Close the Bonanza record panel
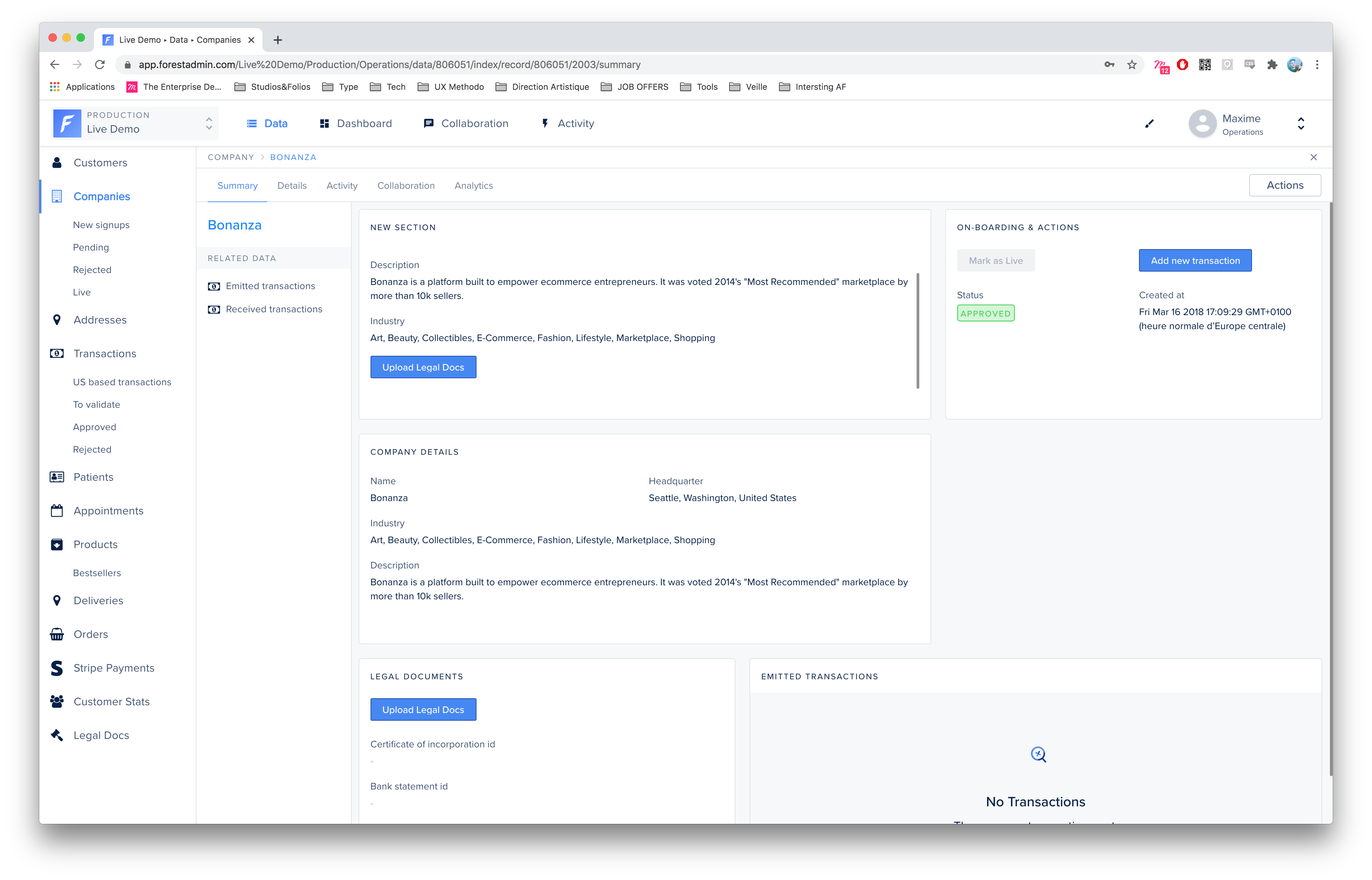Image resolution: width=1372 pixels, height=880 pixels. 1313,157
